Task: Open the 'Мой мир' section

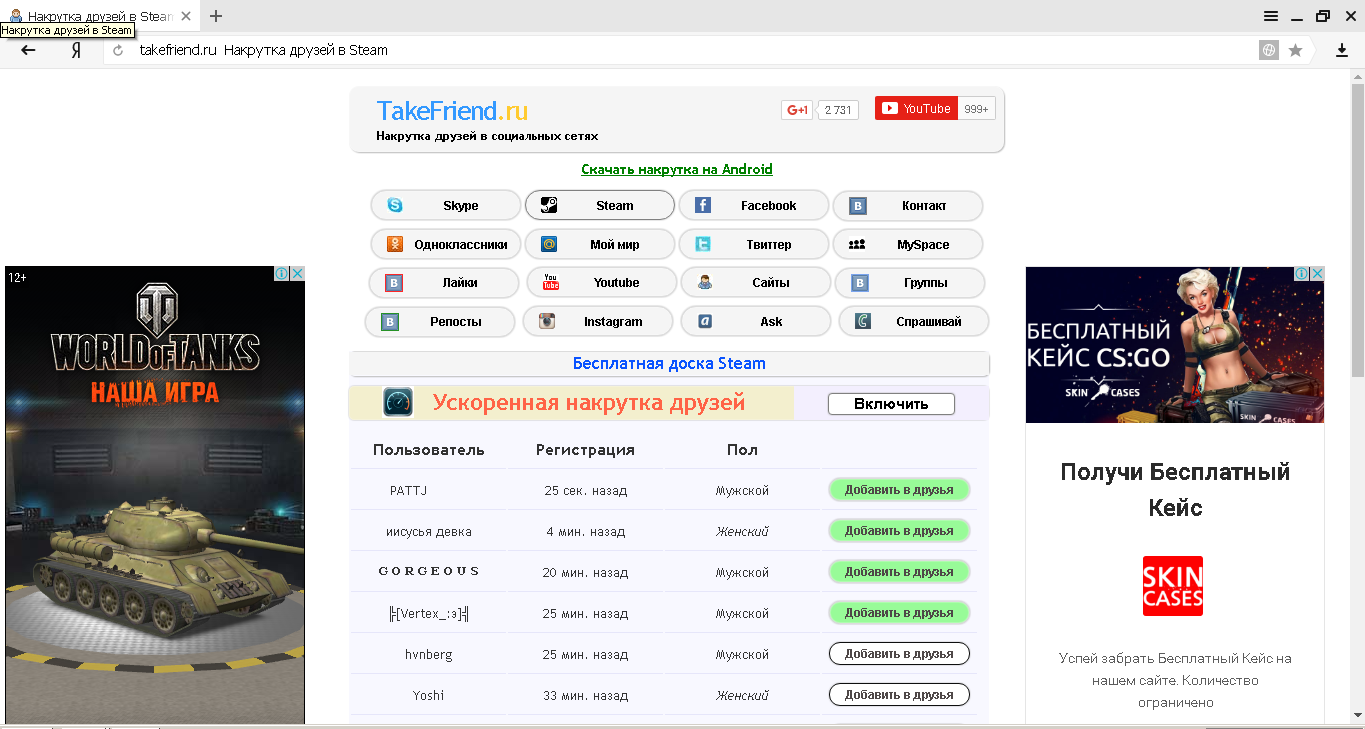Action: 600,244
